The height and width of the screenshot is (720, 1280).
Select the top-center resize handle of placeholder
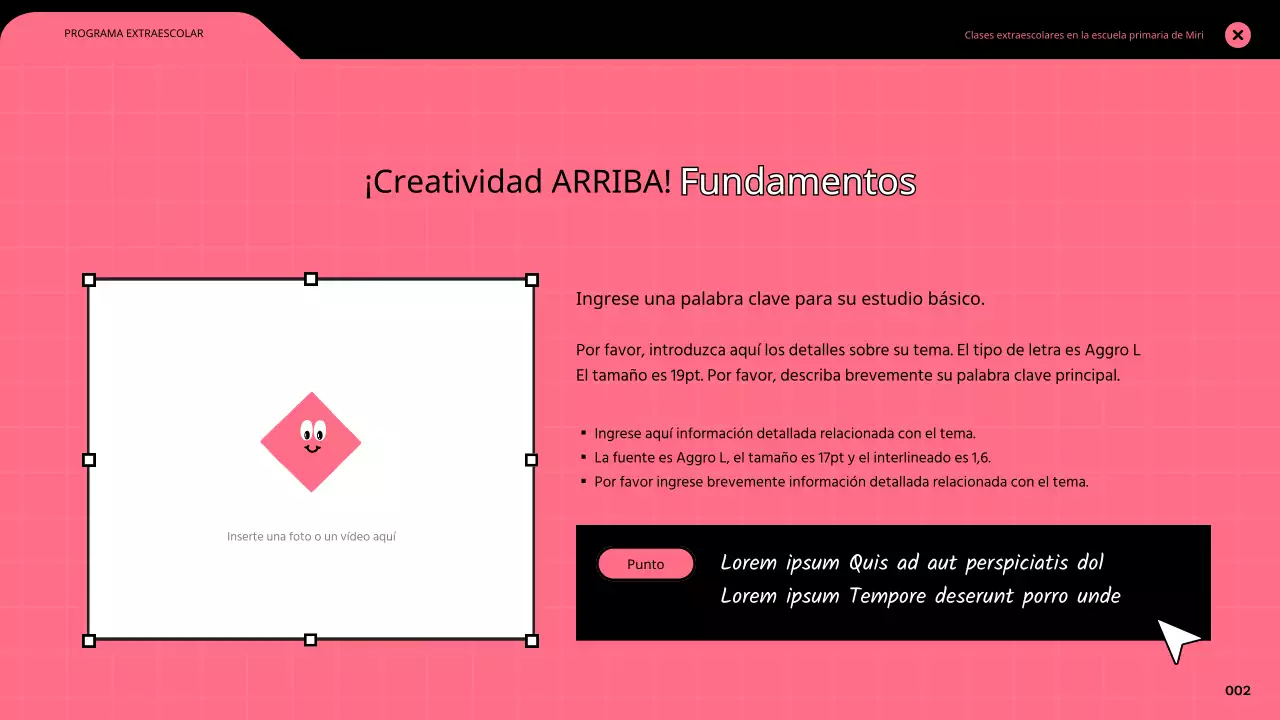pyautogui.click(x=310, y=279)
